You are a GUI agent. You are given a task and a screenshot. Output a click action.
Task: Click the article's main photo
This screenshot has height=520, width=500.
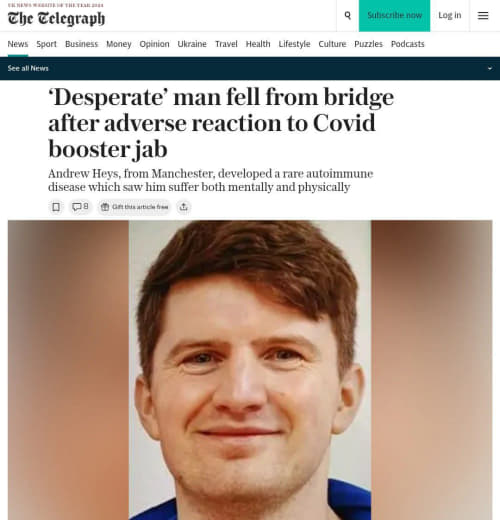(250, 370)
